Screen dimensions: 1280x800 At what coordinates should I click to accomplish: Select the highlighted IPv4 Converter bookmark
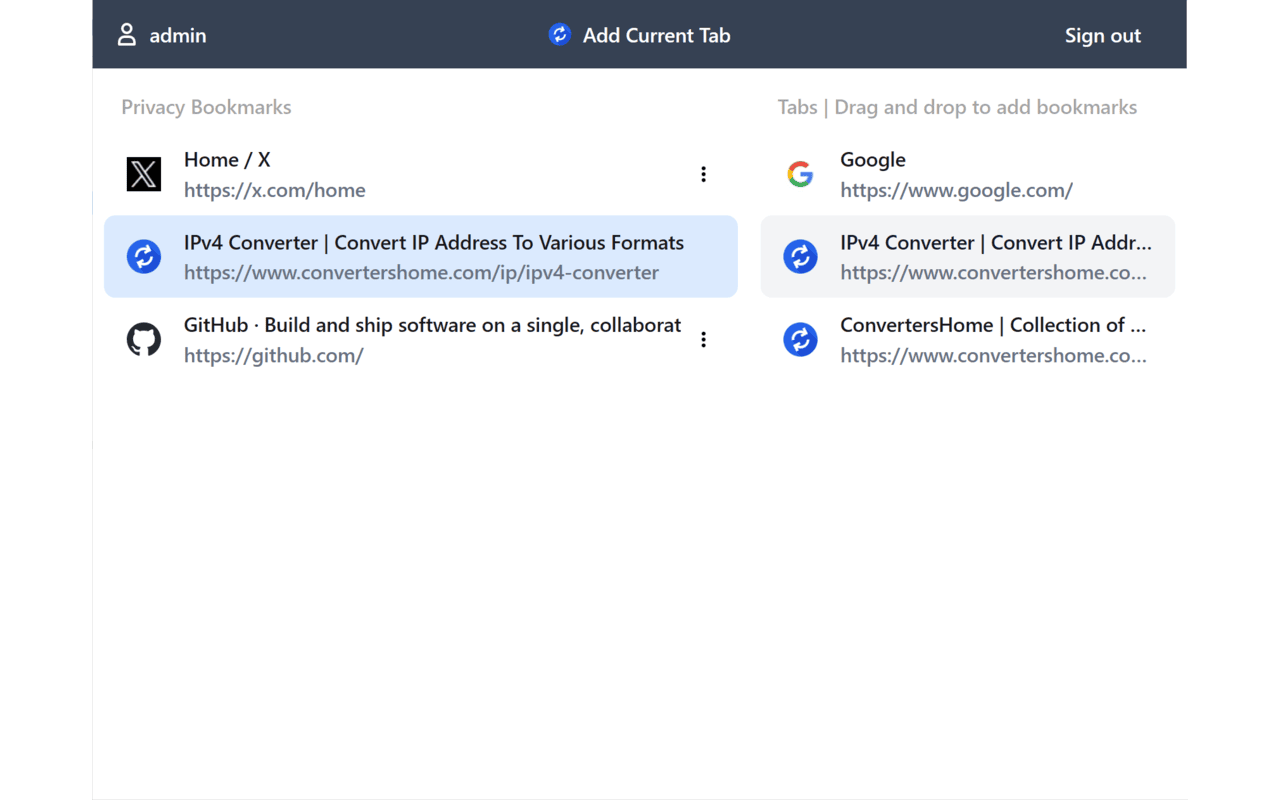click(x=420, y=256)
